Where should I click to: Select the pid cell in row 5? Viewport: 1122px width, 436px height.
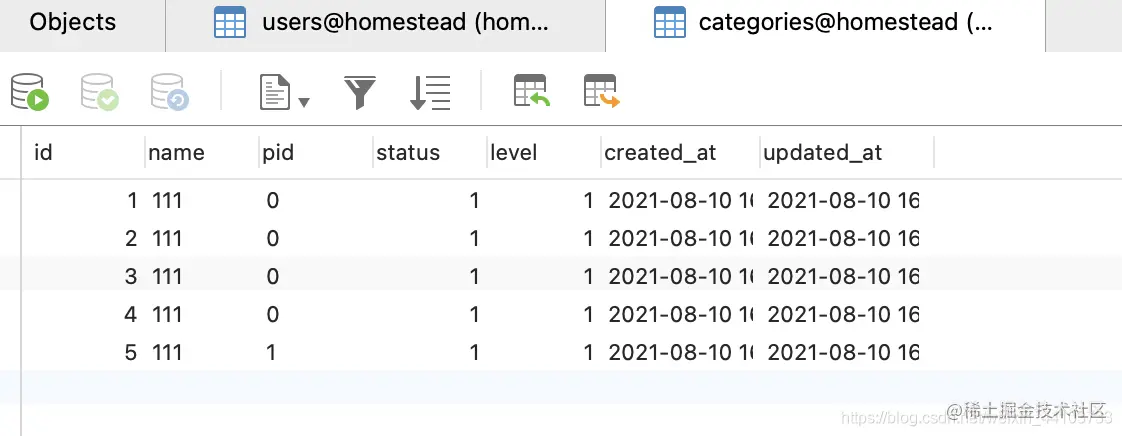[x=316, y=352]
